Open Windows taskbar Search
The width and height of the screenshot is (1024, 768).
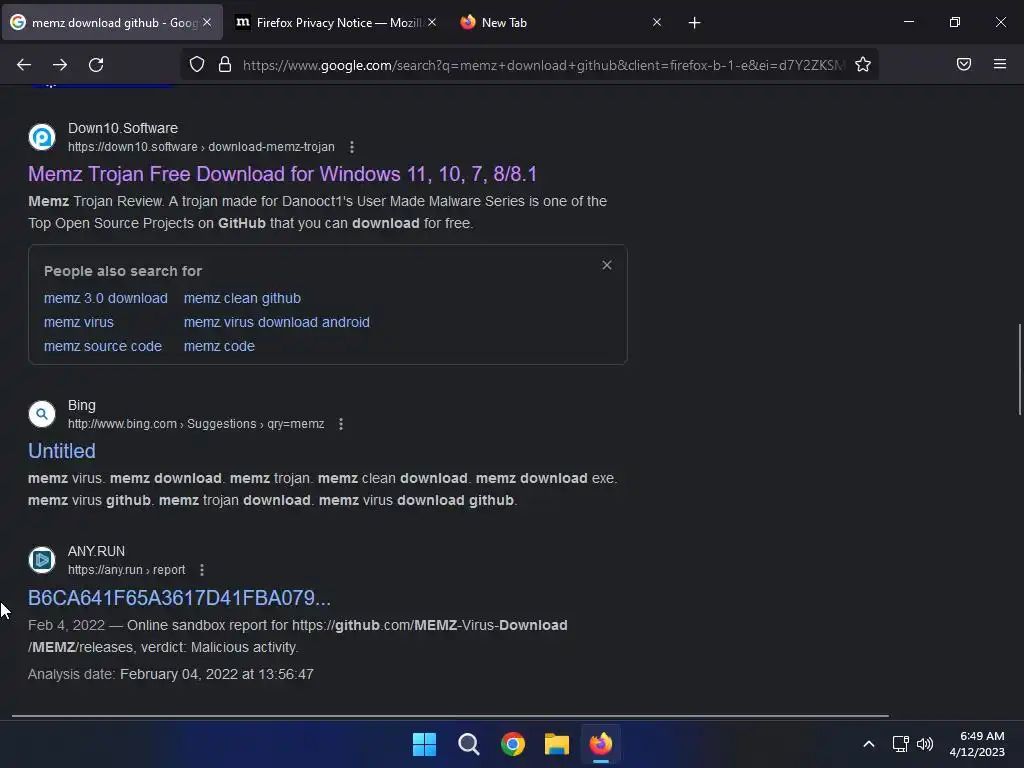pyautogui.click(x=468, y=744)
